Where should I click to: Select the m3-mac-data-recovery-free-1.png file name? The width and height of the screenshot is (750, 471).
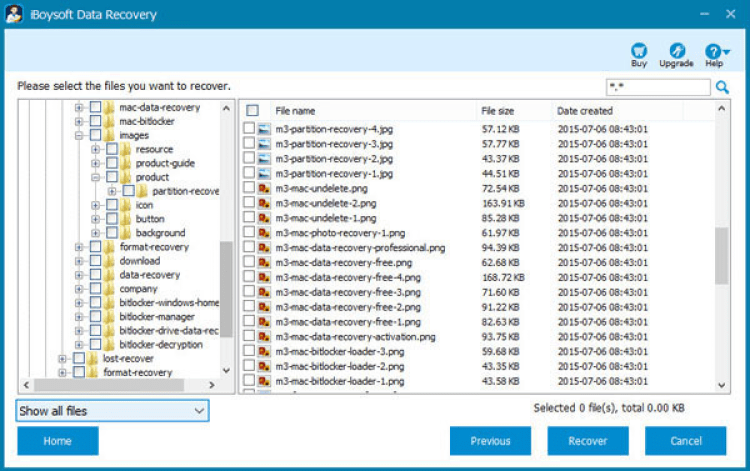pyautogui.click(x=348, y=322)
